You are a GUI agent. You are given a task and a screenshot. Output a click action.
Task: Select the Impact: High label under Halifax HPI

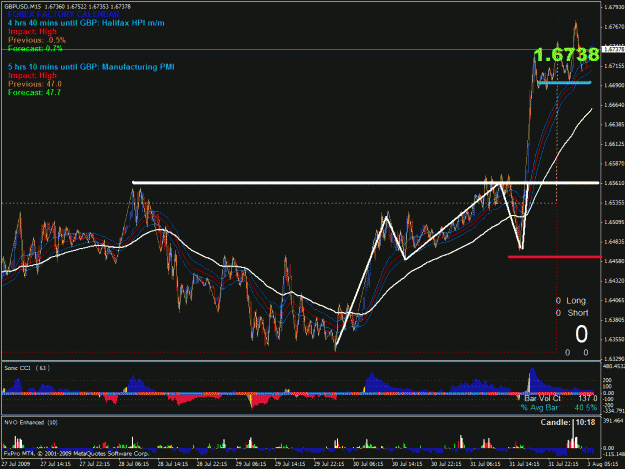[32, 31]
